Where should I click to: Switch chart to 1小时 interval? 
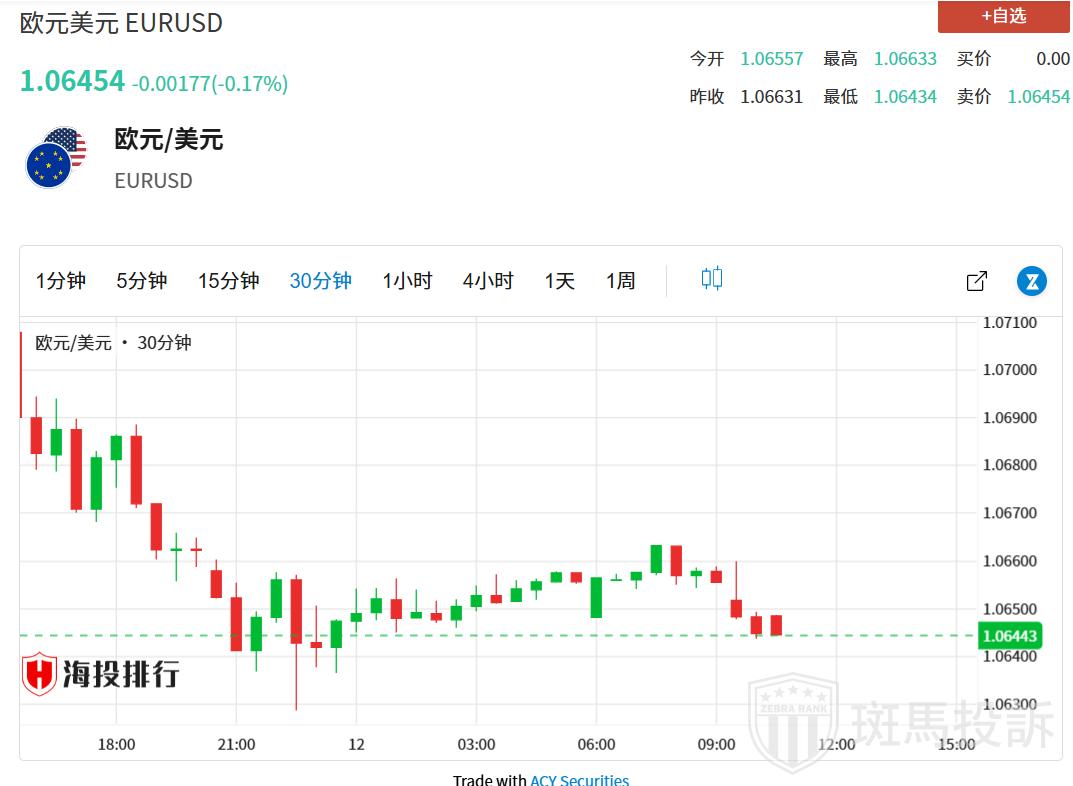pos(407,281)
